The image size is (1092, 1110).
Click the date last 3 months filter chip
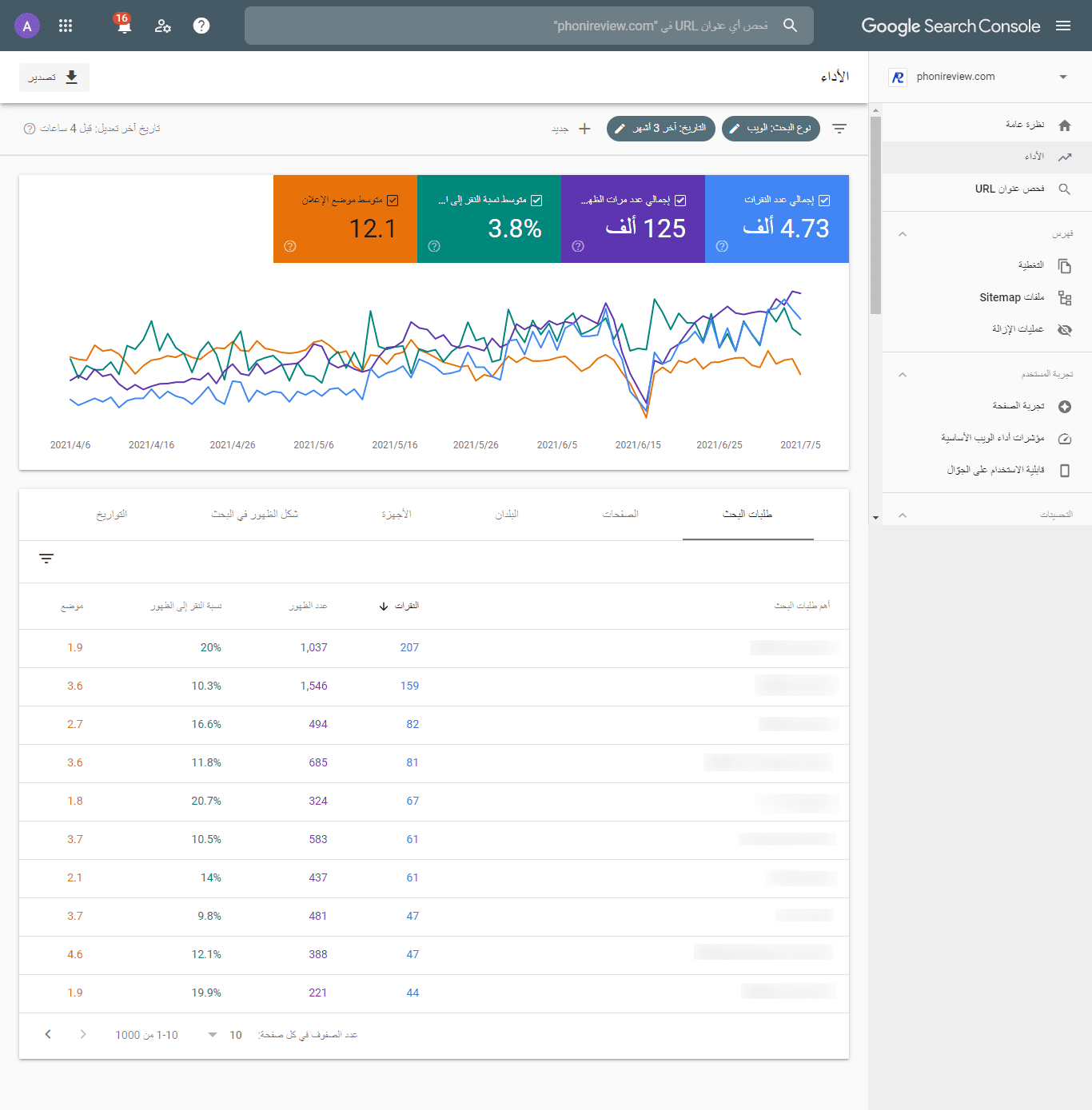click(661, 128)
